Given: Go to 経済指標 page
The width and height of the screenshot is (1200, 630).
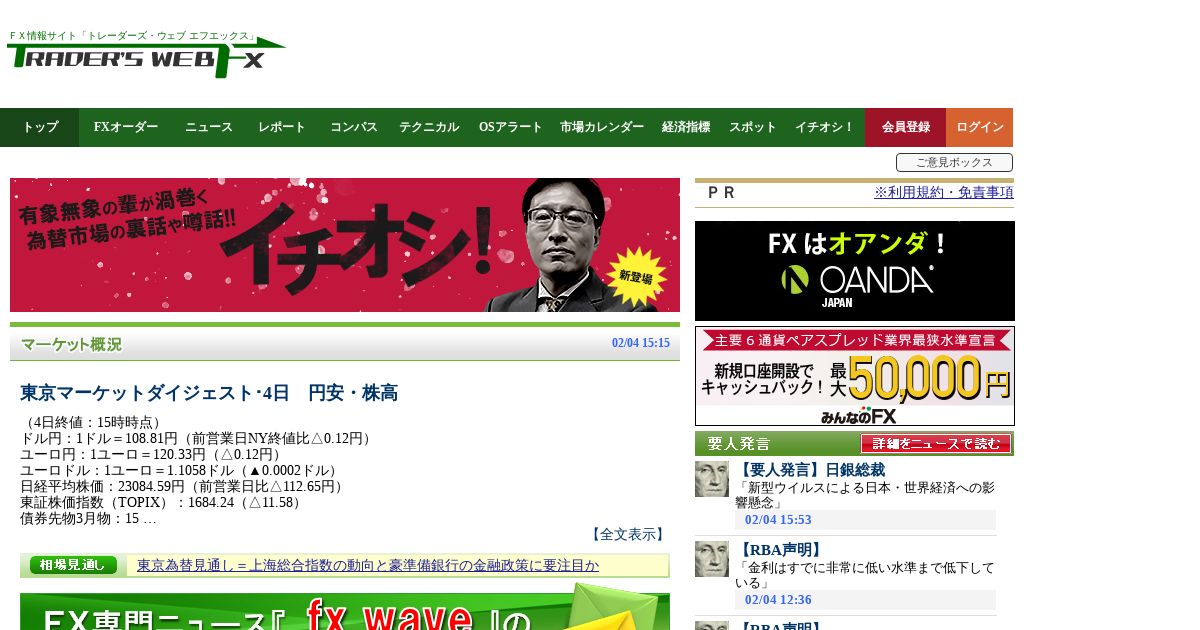Looking at the screenshot, I should (x=686, y=127).
